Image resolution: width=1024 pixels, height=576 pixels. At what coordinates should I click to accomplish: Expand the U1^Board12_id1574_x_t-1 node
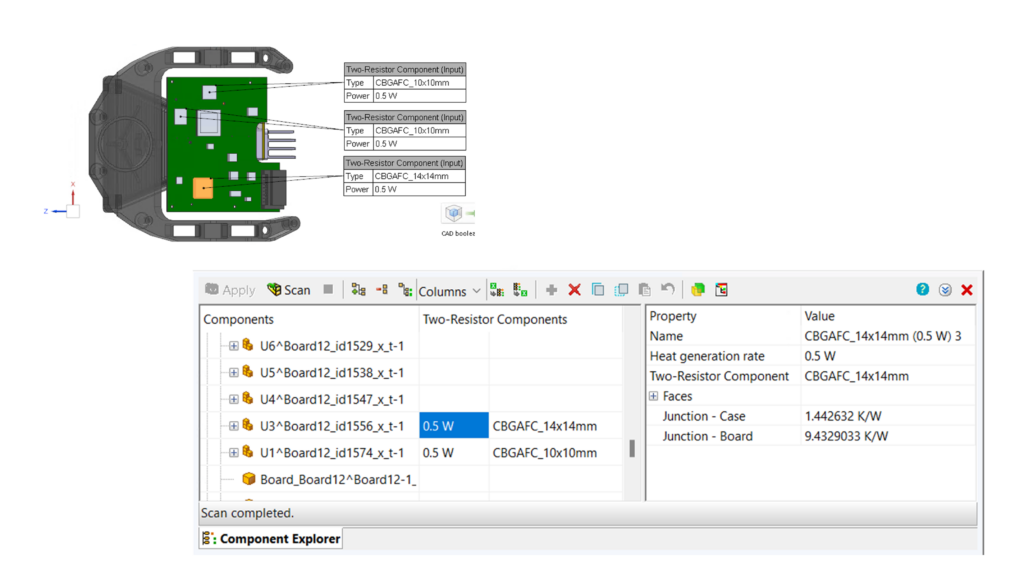click(x=233, y=453)
